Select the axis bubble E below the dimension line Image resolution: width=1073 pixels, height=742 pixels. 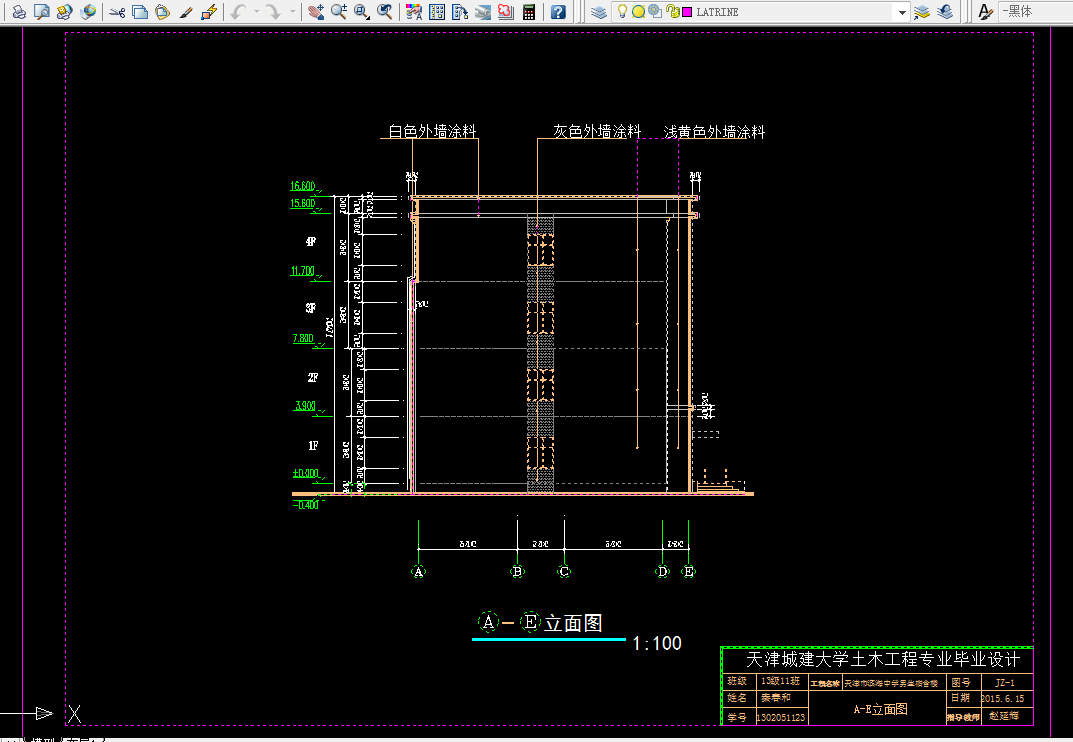688,572
